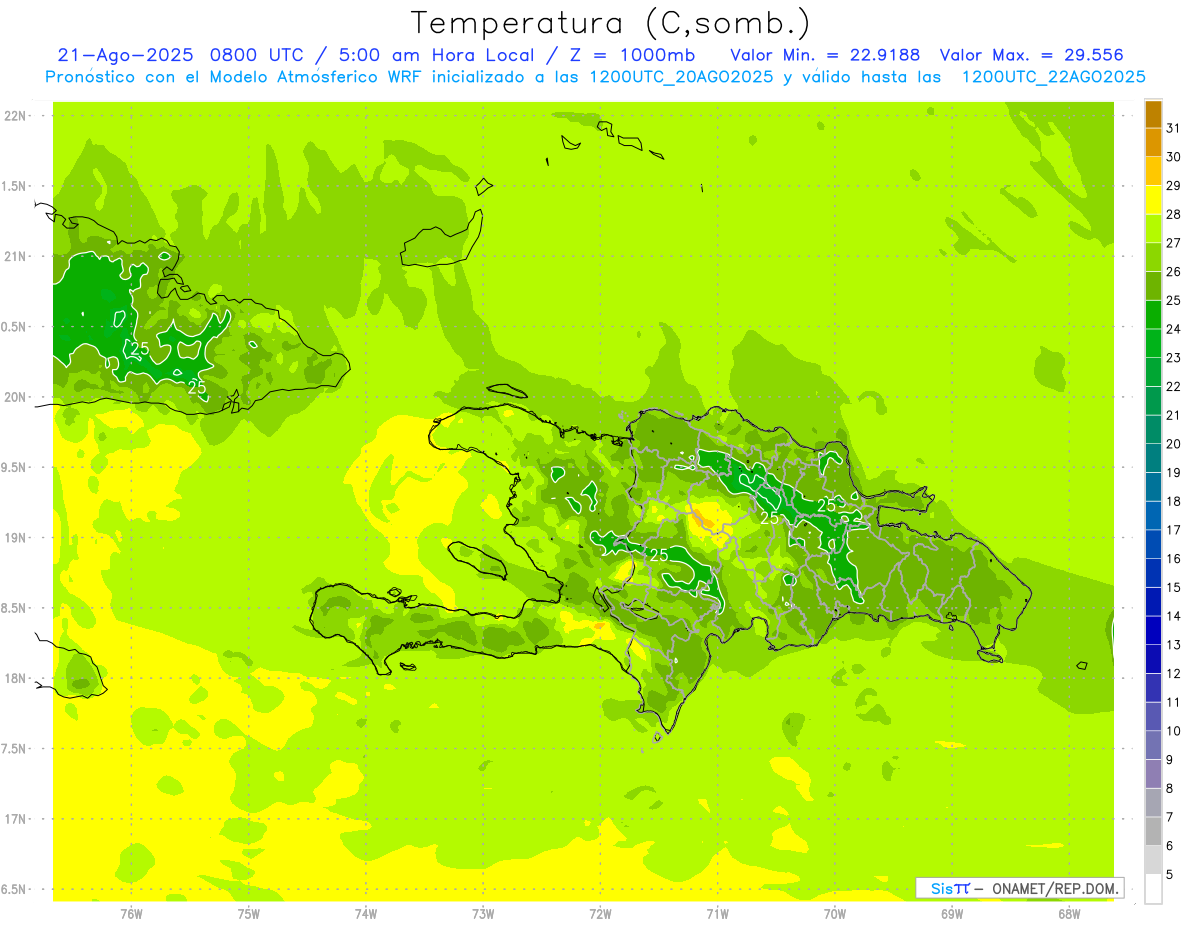This screenshot has height=927, width=1200.
Task: Select the legend color band between 24 and 25
Action: (1153, 315)
